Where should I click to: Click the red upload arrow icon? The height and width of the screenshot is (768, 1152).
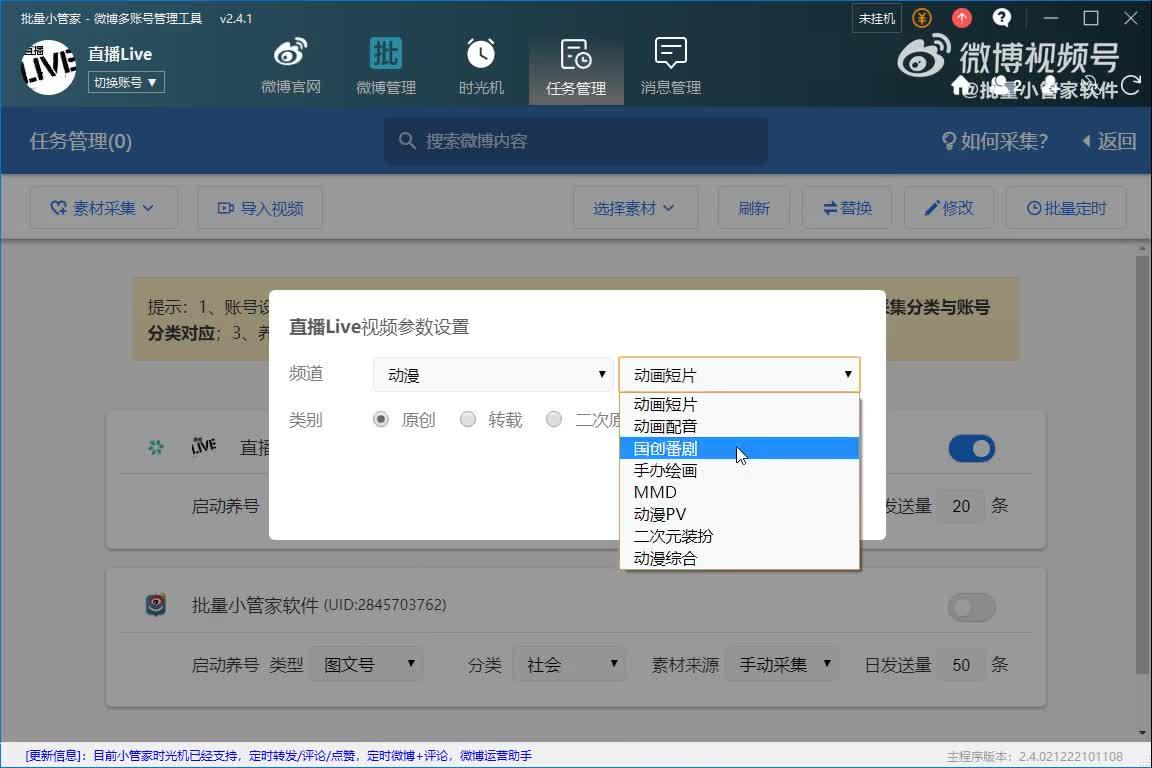(962, 18)
